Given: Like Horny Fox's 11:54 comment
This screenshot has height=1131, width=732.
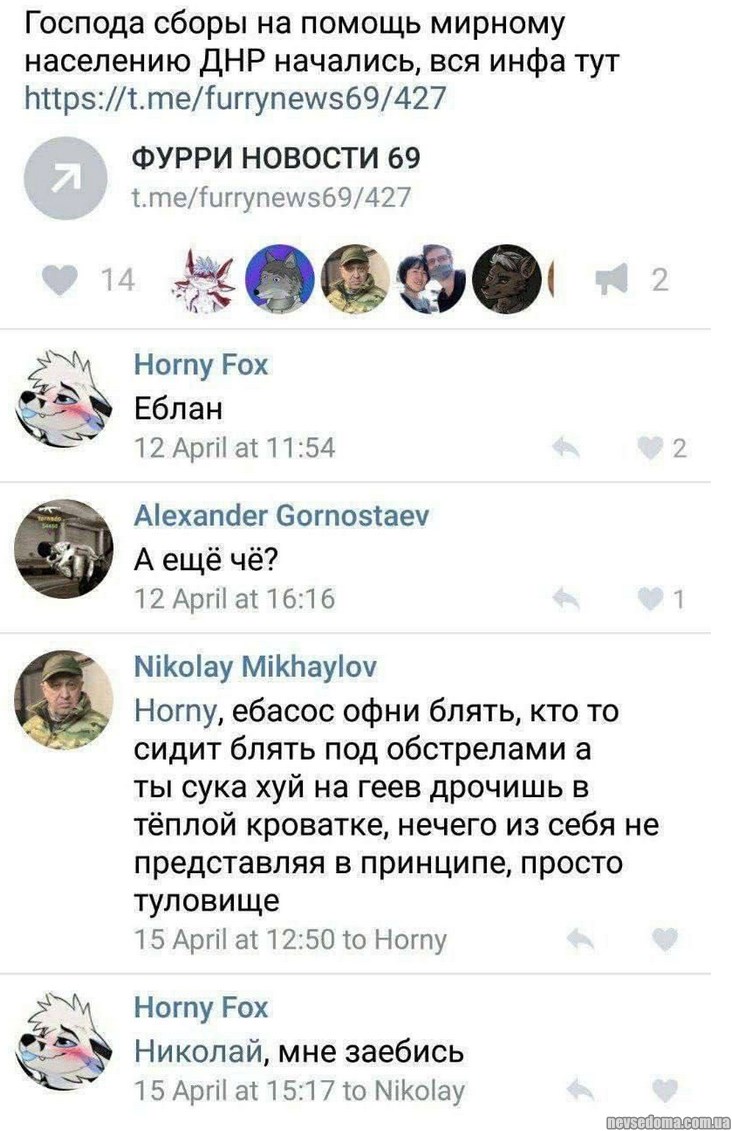Looking at the screenshot, I should [650, 449].
